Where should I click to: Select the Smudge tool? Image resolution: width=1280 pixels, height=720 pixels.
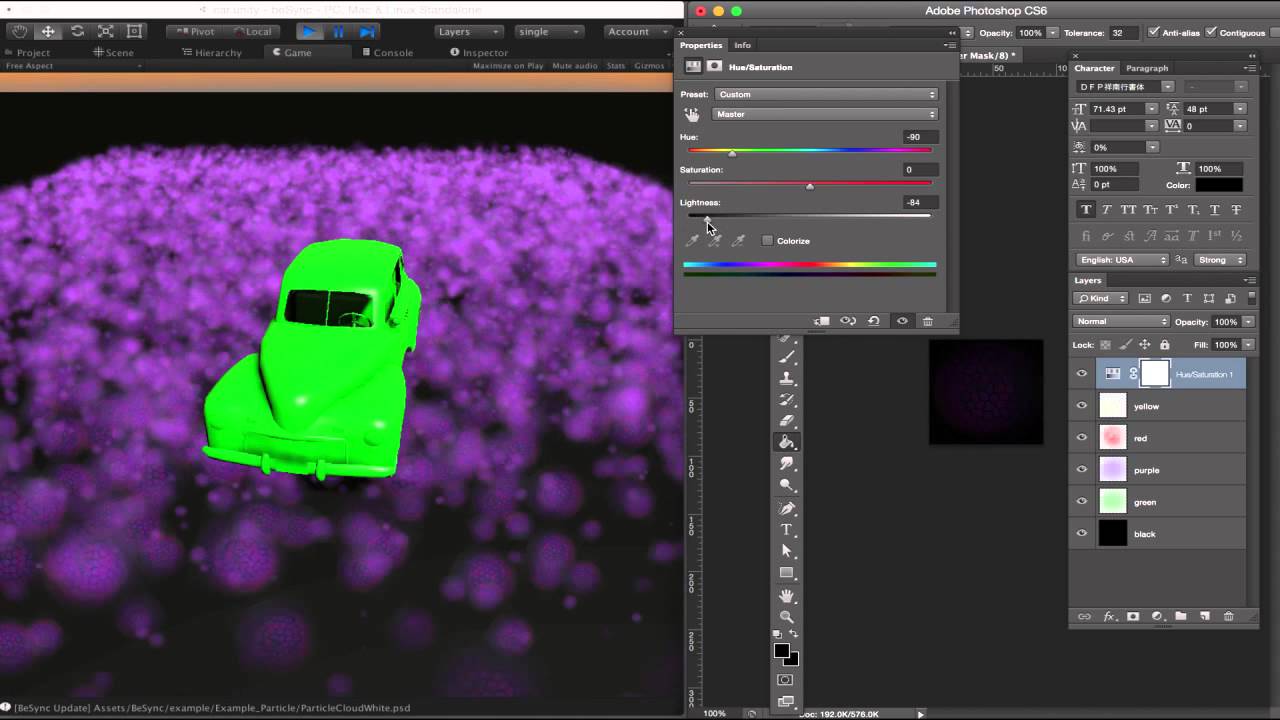[787, 464]
